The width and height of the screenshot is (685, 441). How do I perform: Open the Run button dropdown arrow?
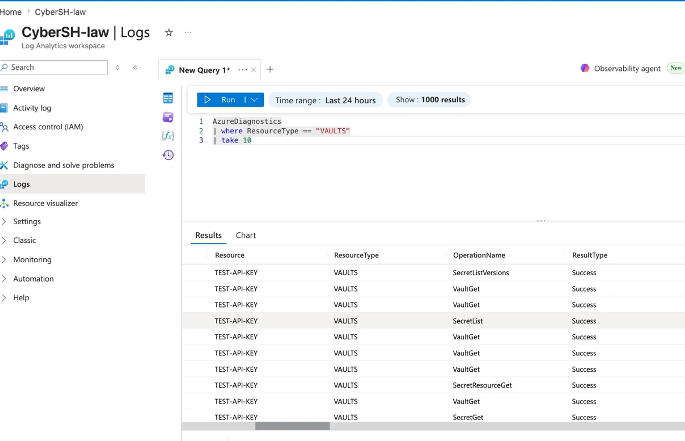[254, 100]
